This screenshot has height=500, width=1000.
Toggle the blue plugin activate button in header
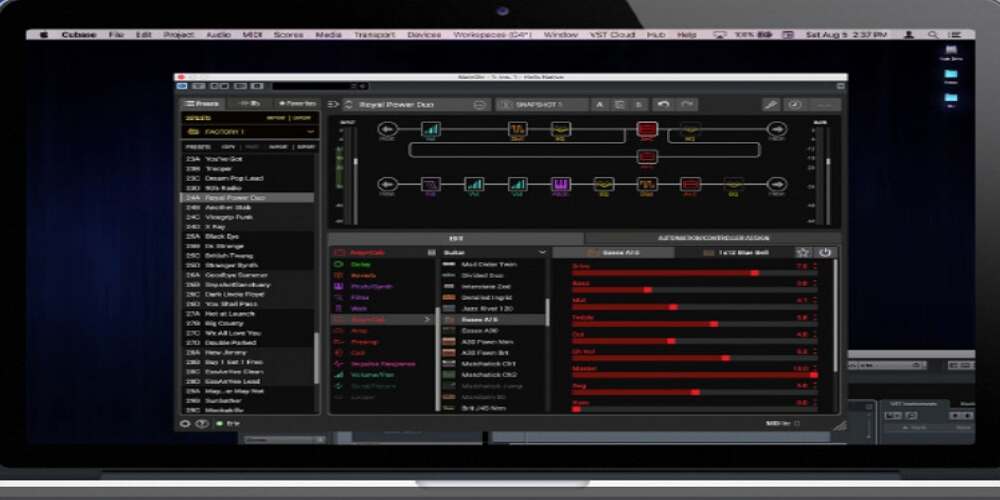pos(182,86)
